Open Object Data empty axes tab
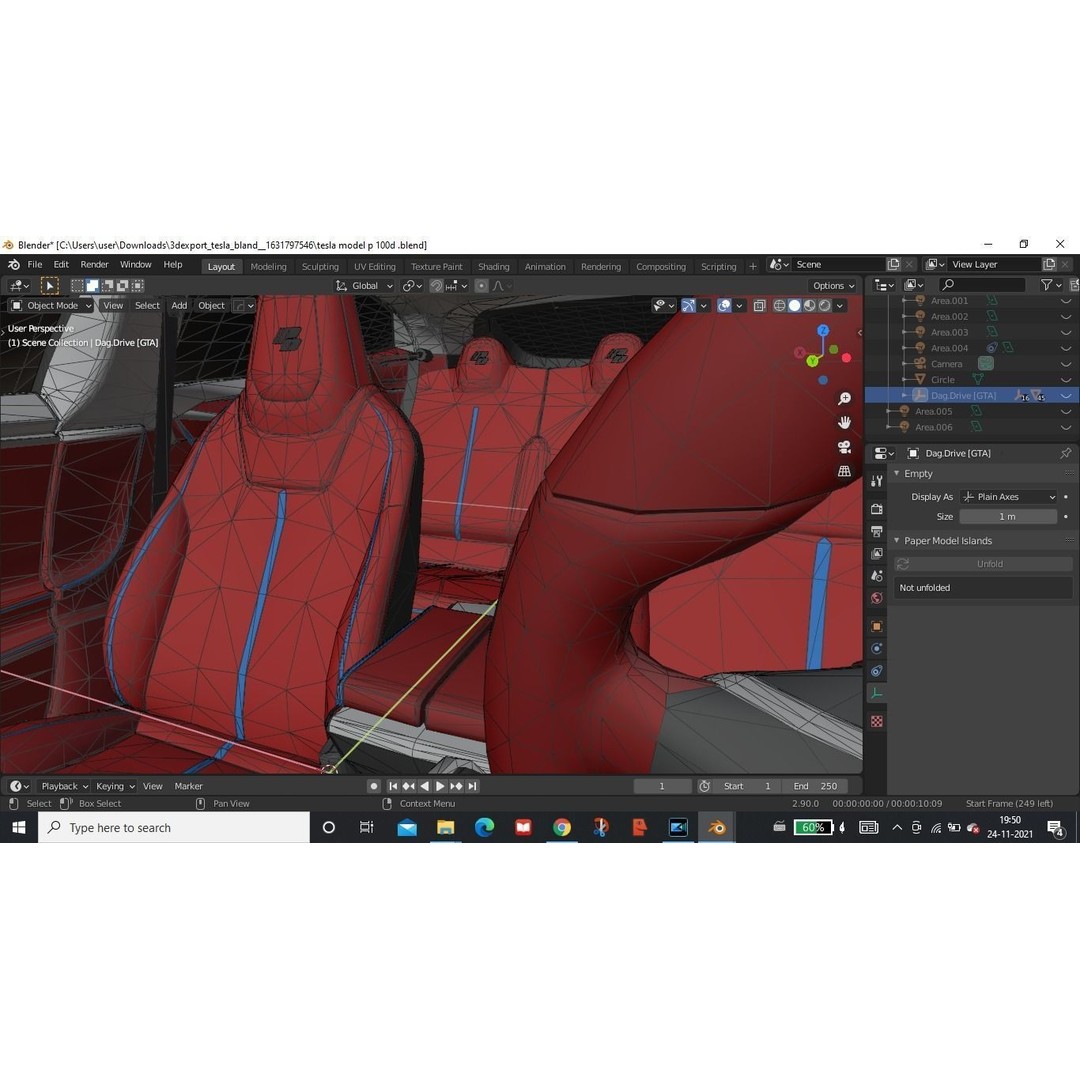This screenshot has height=1080, width=1080. (877, 693)
